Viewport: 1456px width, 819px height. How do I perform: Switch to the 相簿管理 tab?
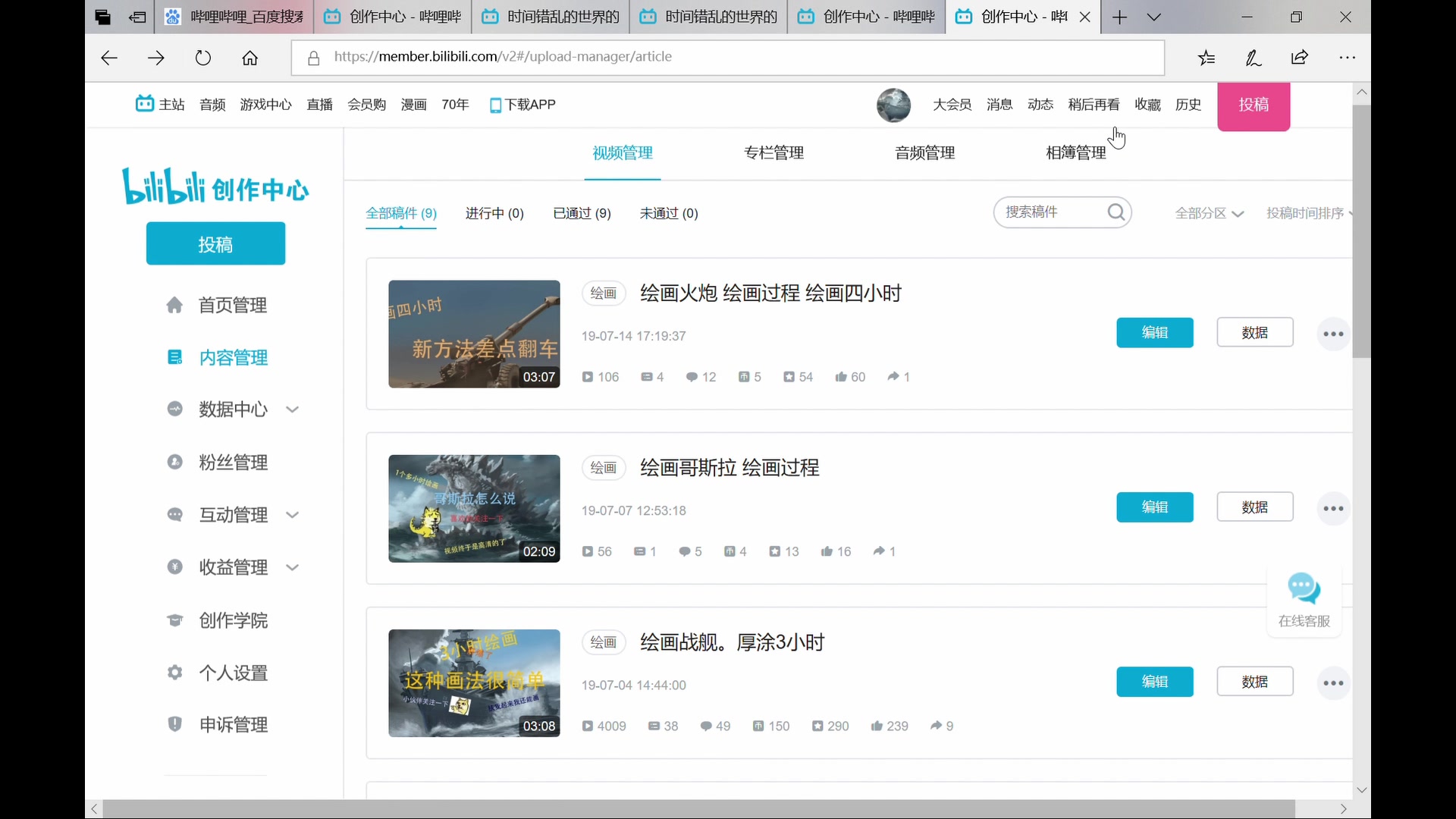[x=1075, y=152]
